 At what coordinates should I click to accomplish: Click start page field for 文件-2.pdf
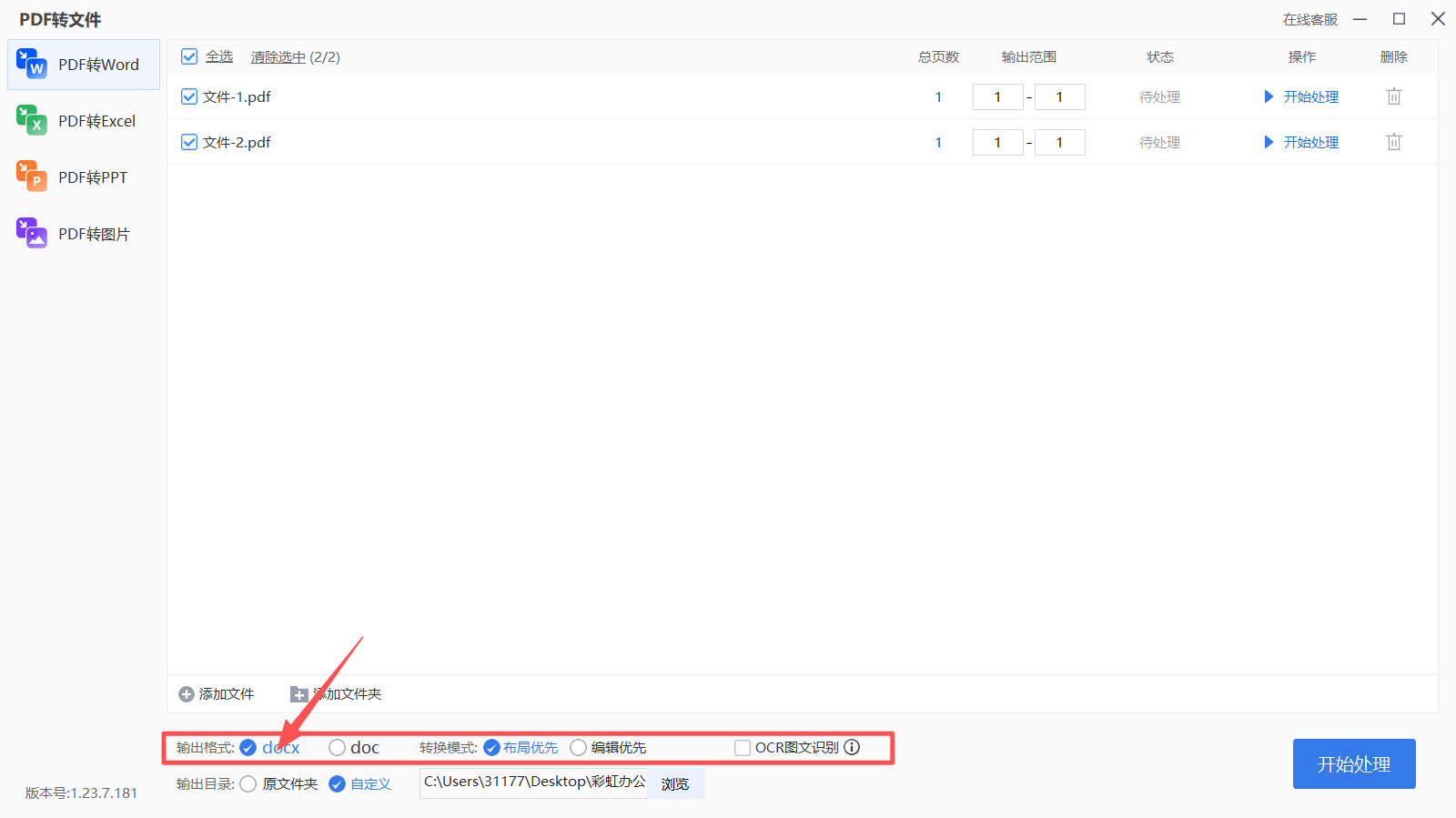(998, 142)
